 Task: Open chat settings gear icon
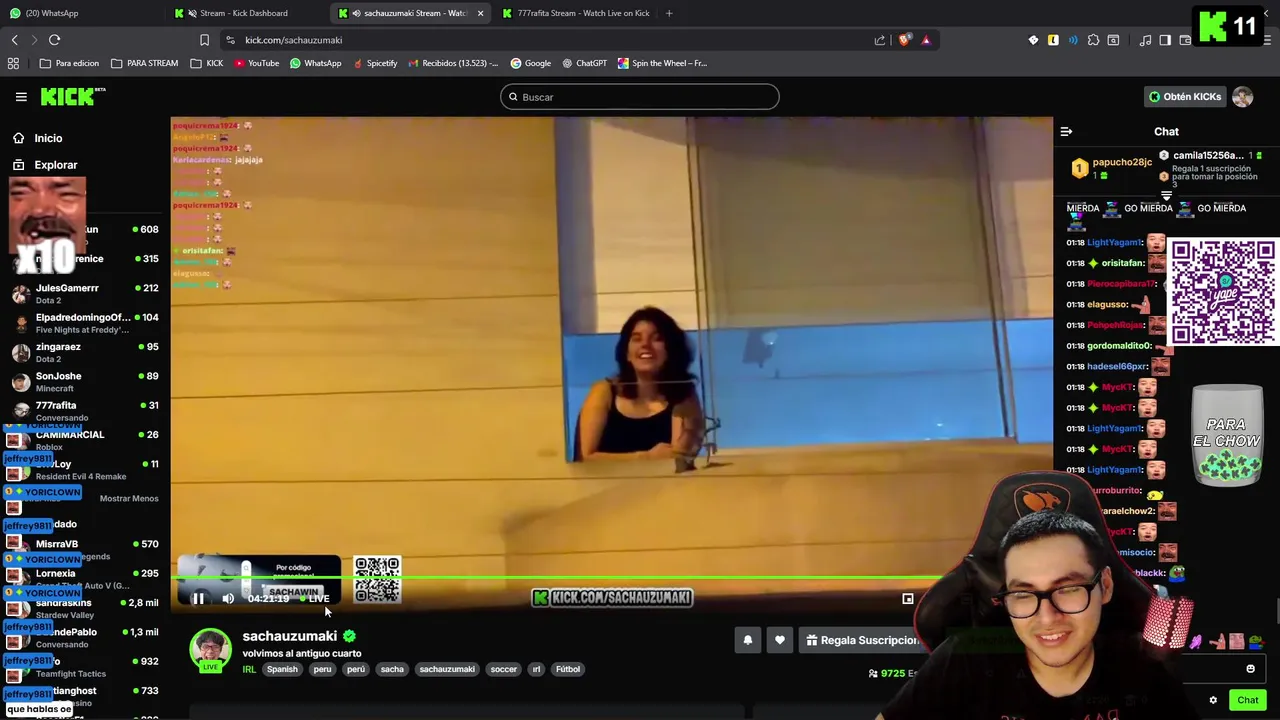1213,700
